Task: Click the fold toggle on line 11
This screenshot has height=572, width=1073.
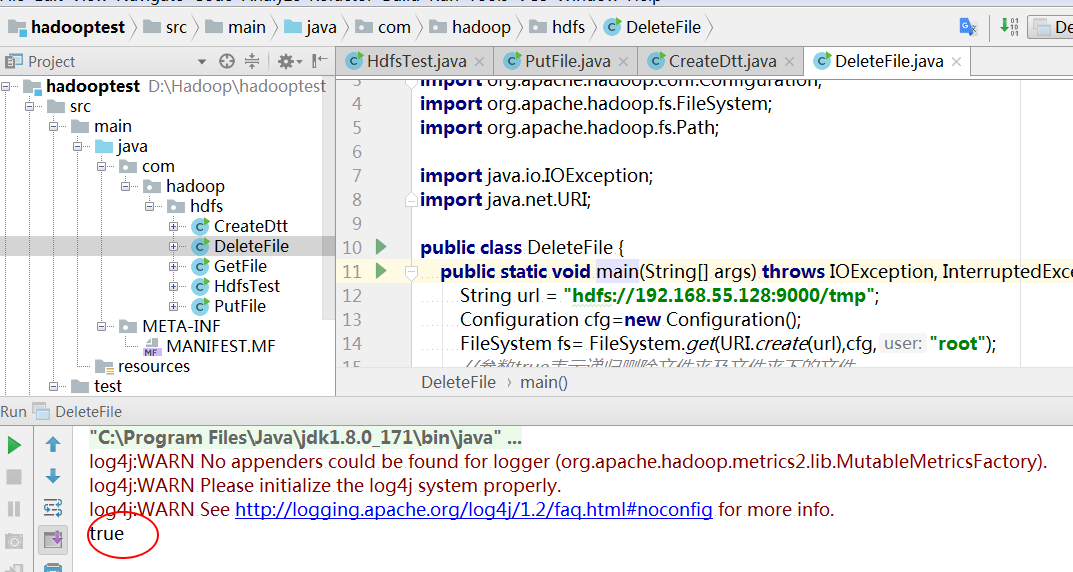Action: pyautogui.click(x=411, y=272)
